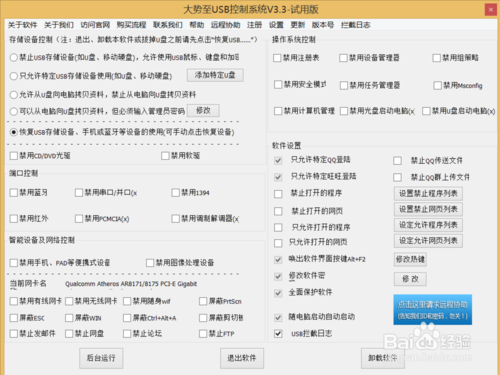Screen dimensions: 500x375
Task: Click 设置禁止网页列表 button
Action: (x=428, y=209)
